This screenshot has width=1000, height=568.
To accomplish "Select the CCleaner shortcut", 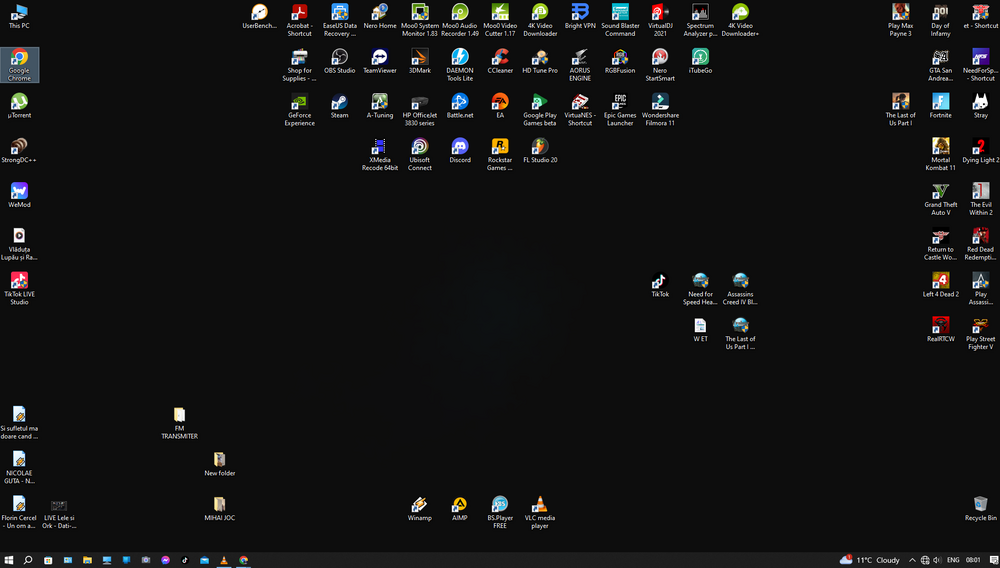I will pyautogui.click(x=500, y=61).
